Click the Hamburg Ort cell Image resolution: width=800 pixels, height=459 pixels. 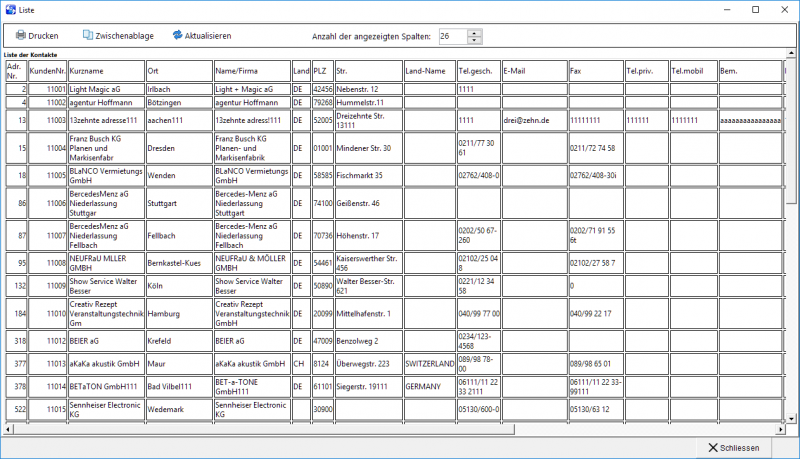[x=179, y=314]
